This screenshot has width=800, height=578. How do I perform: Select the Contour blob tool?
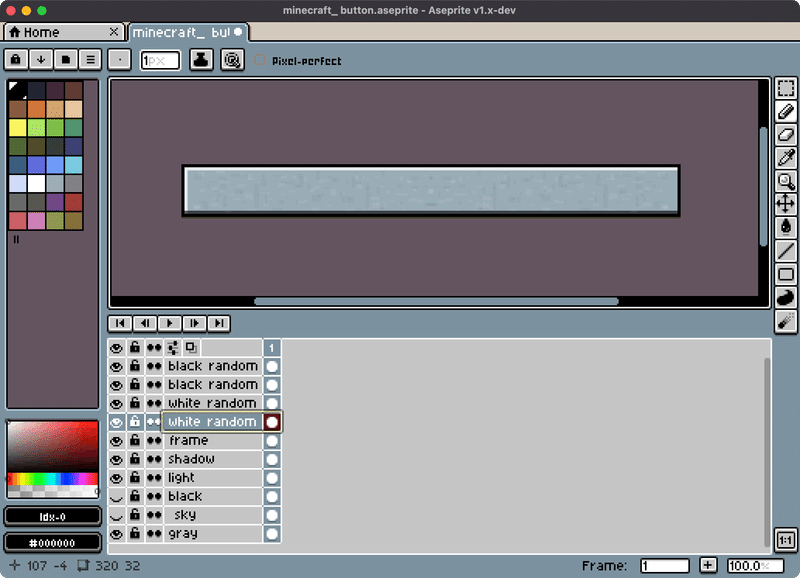tap(785, 297)
